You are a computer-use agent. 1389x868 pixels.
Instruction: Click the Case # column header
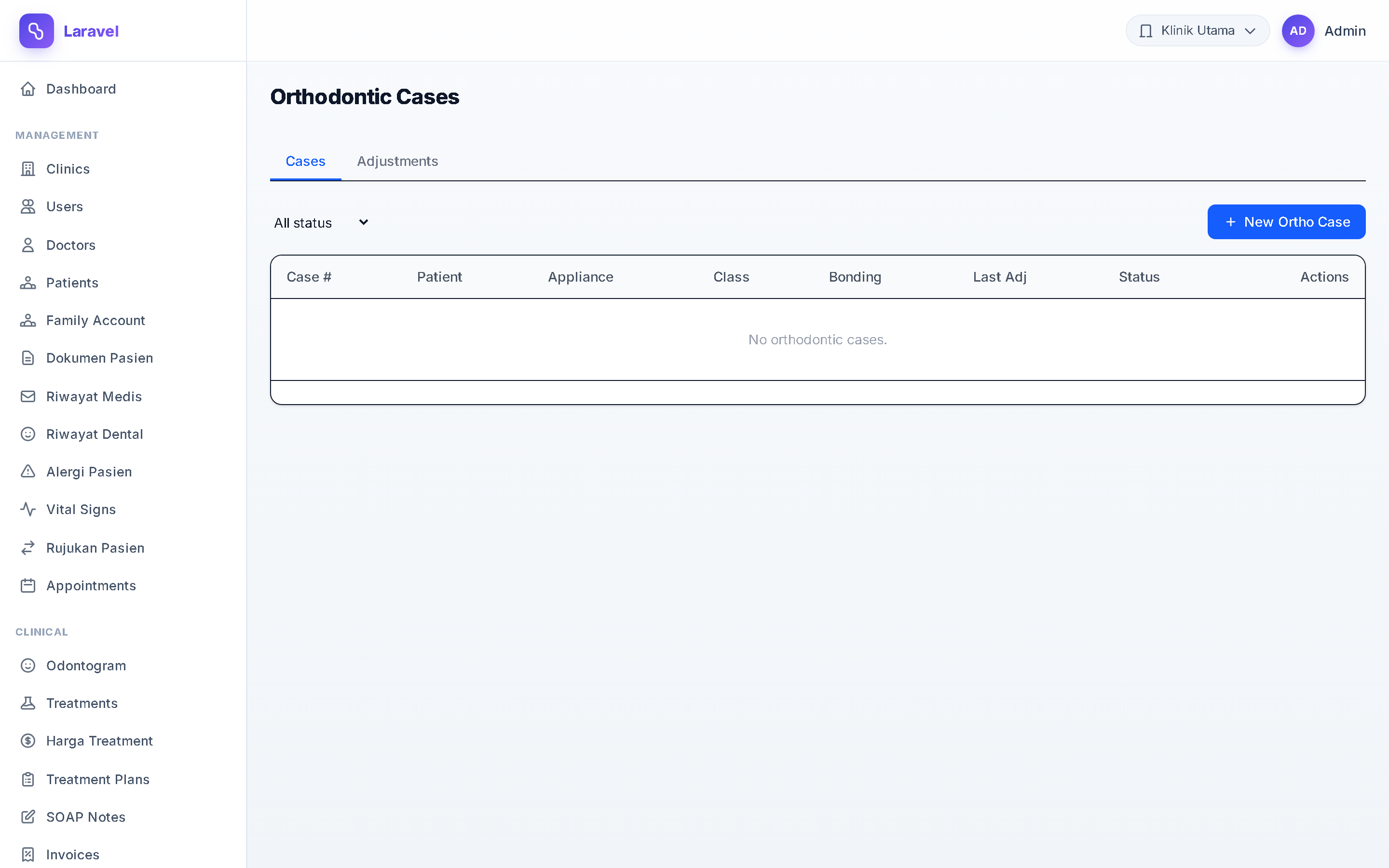309,277
